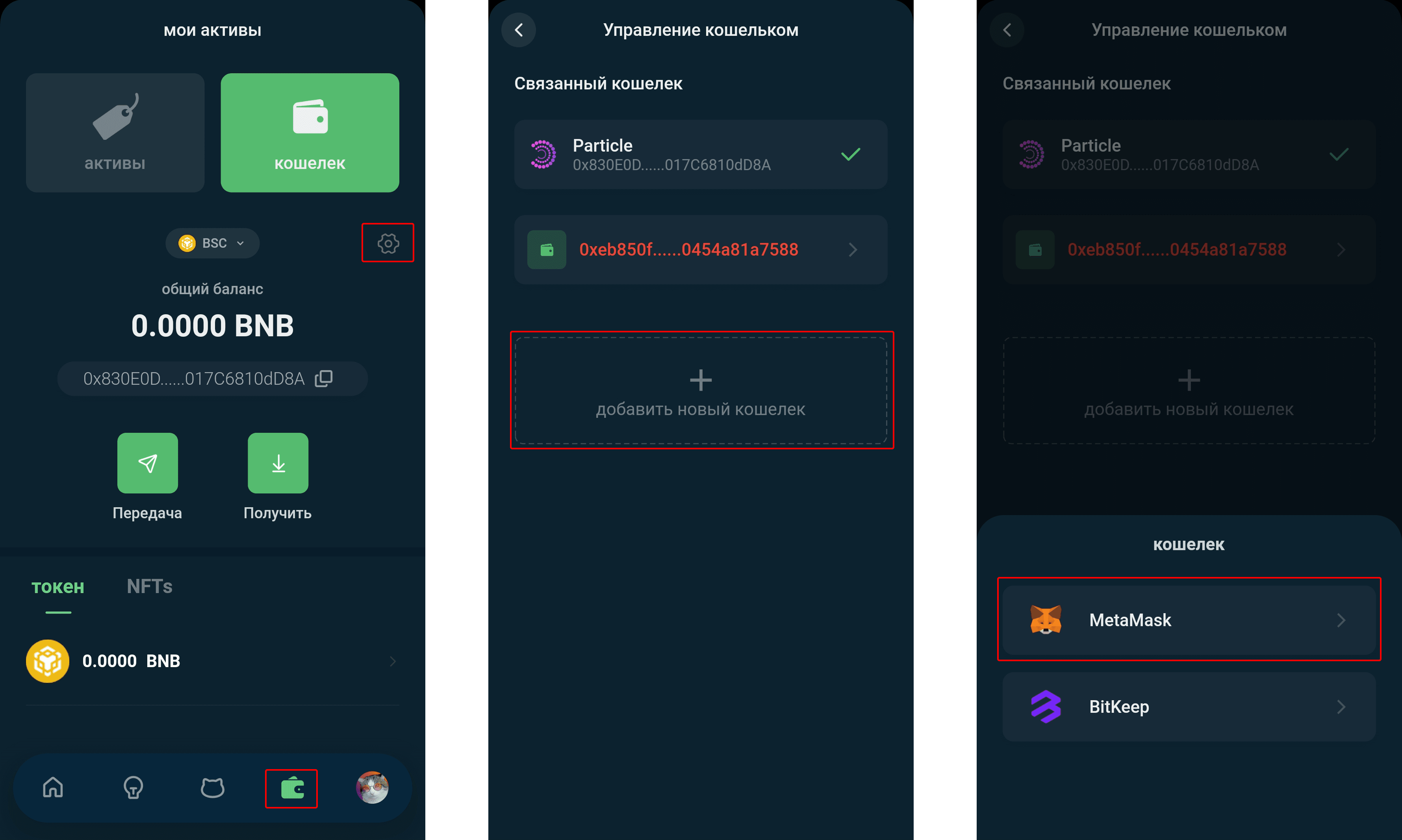Open wallet settings gear icon
This screenshot has height=840, width=1402.
click(388, 243)
